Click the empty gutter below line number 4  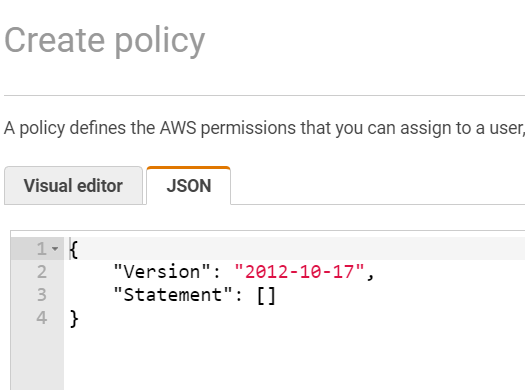tap(38, 360)
